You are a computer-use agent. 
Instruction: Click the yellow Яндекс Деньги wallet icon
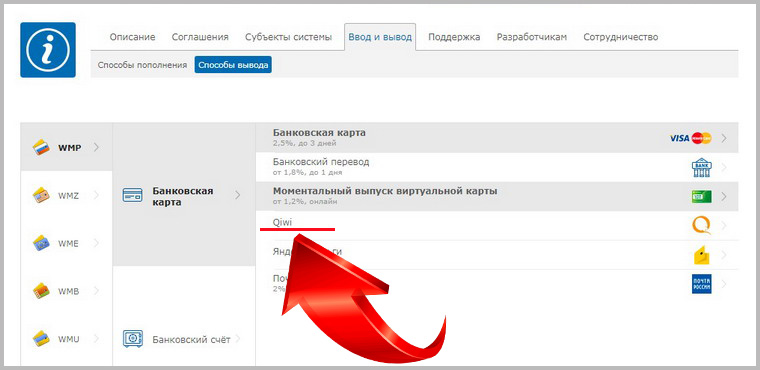click(701, 255)
